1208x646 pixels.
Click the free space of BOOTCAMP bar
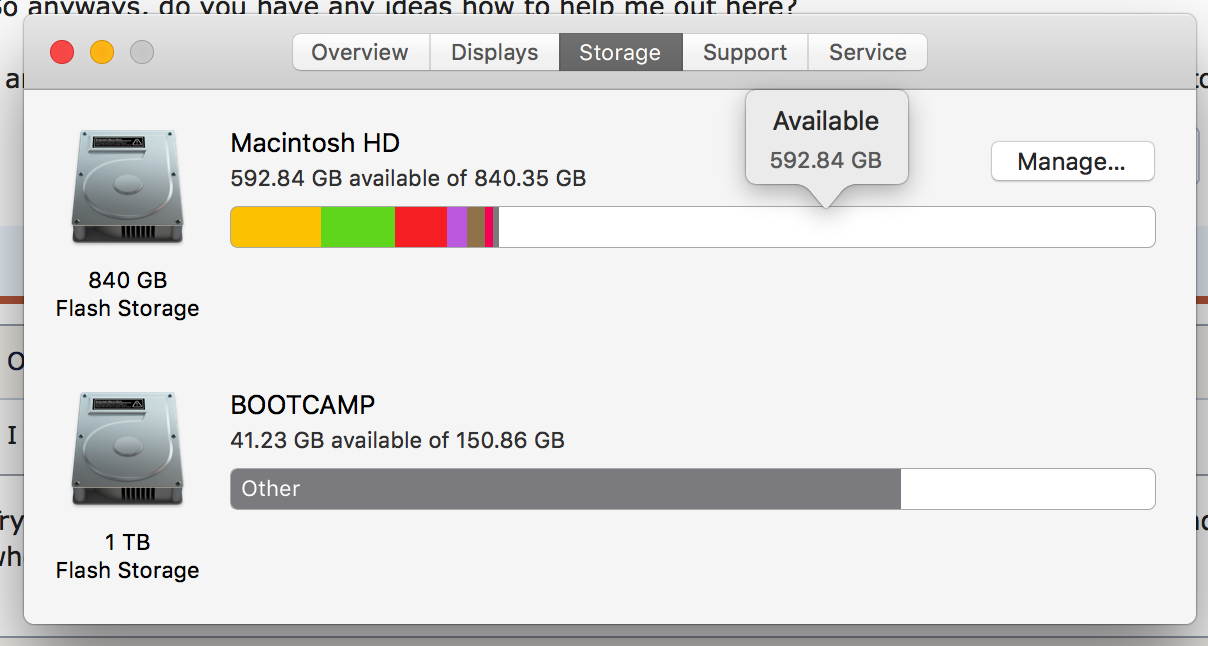(x=1028, y=489)
